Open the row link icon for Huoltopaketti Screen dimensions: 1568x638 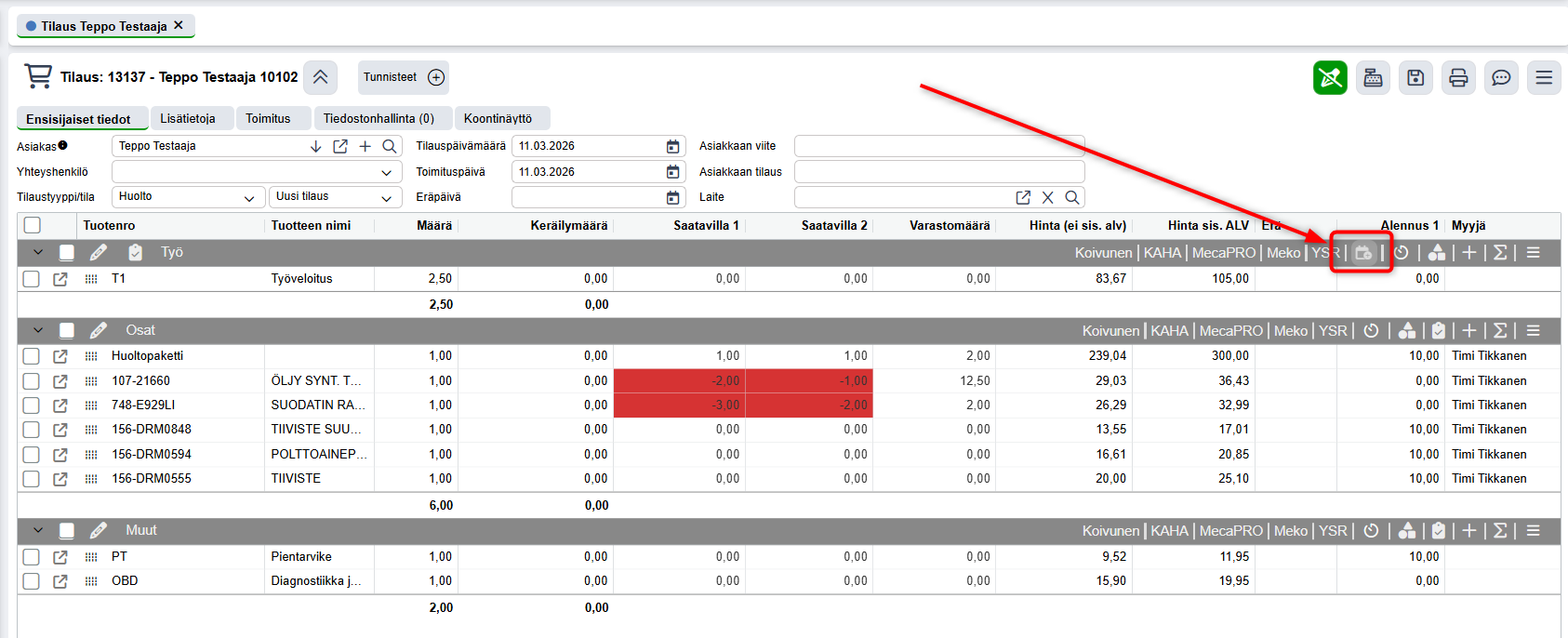point(60,356)
